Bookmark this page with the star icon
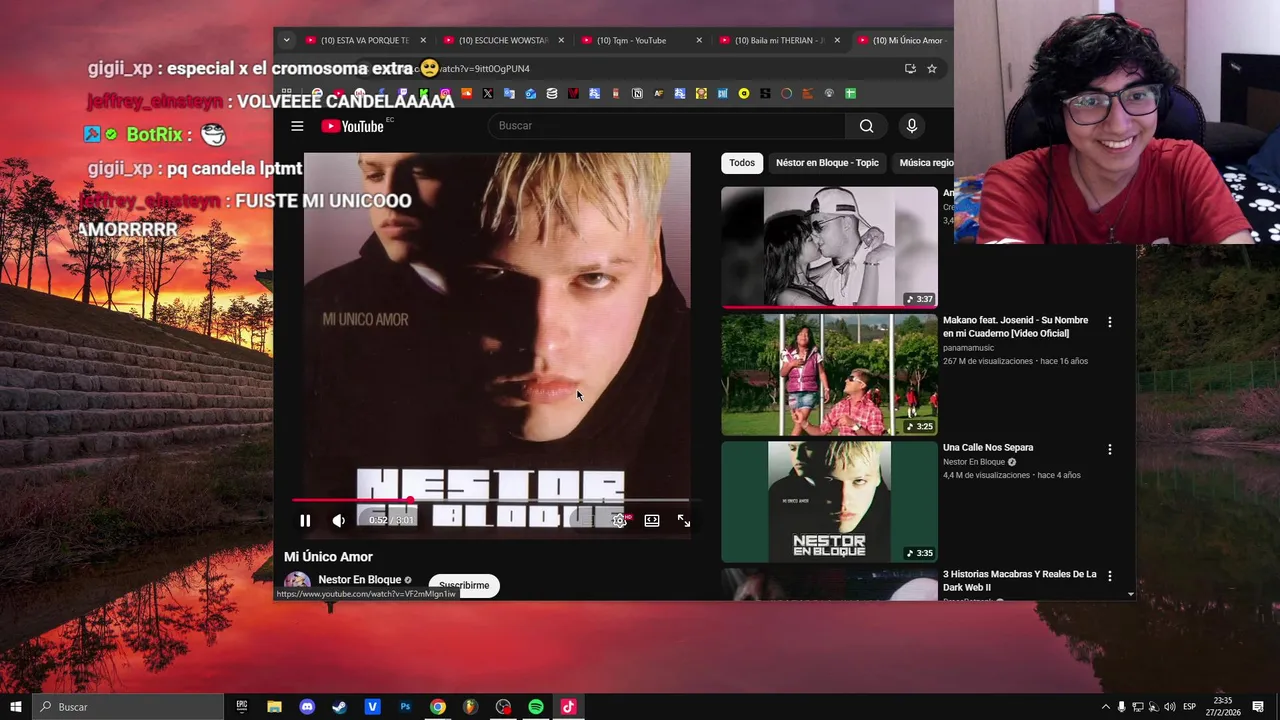 coord(932,69)
